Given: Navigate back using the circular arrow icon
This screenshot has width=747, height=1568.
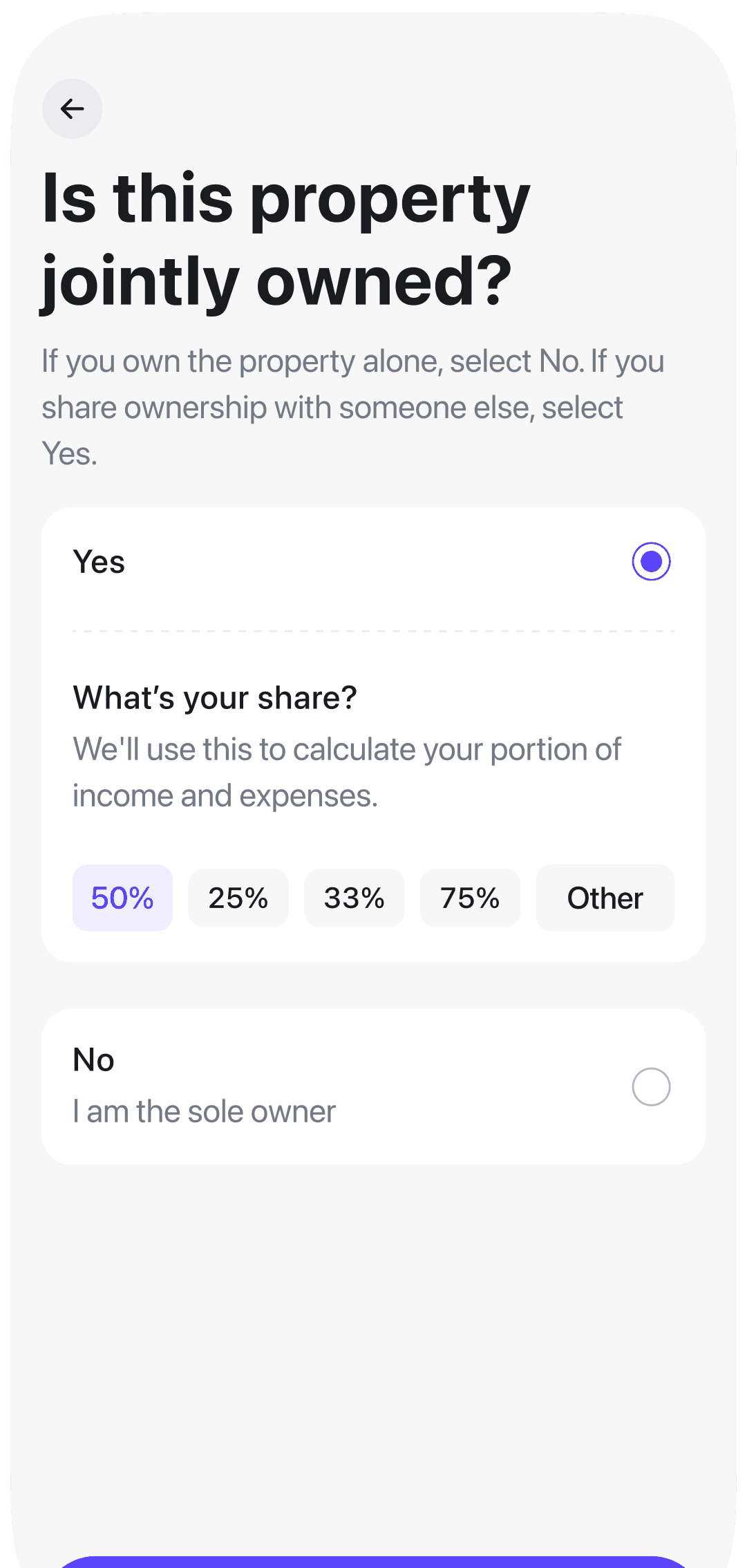Looking at the screenshot, I should [x=72, y=108].
